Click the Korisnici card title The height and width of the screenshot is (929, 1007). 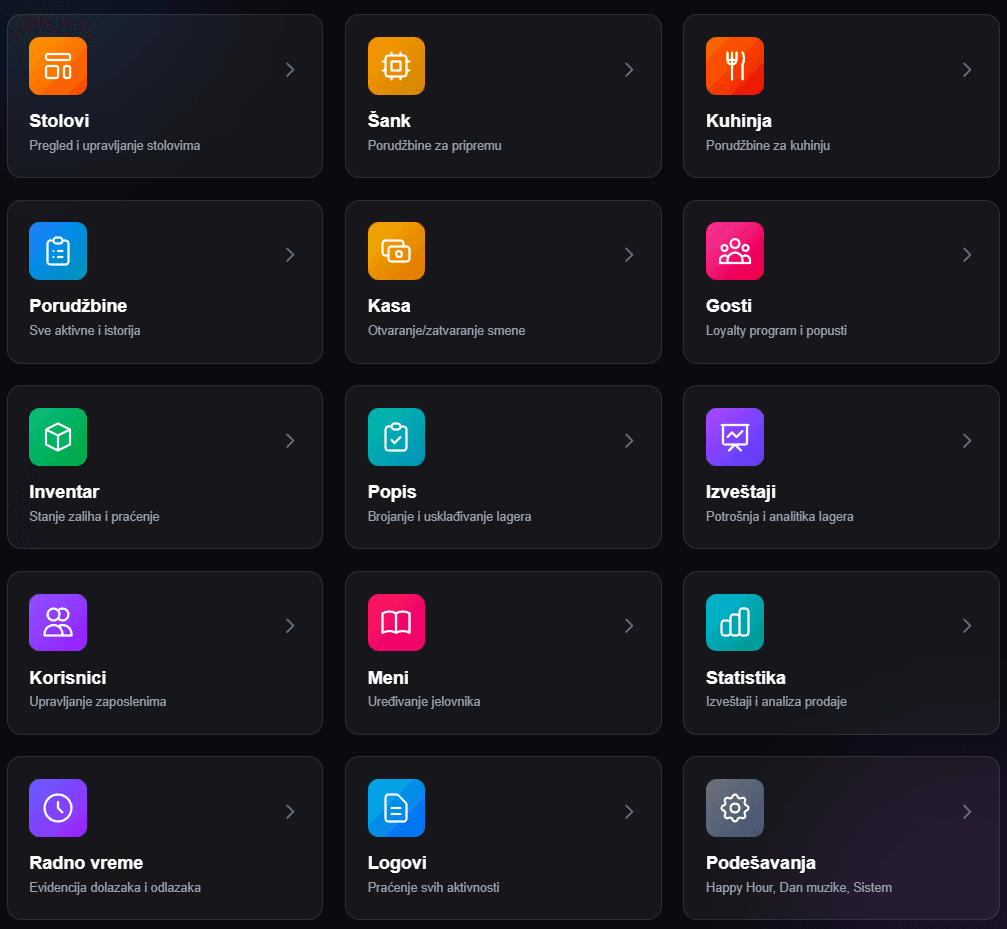[x=67, y=677]
